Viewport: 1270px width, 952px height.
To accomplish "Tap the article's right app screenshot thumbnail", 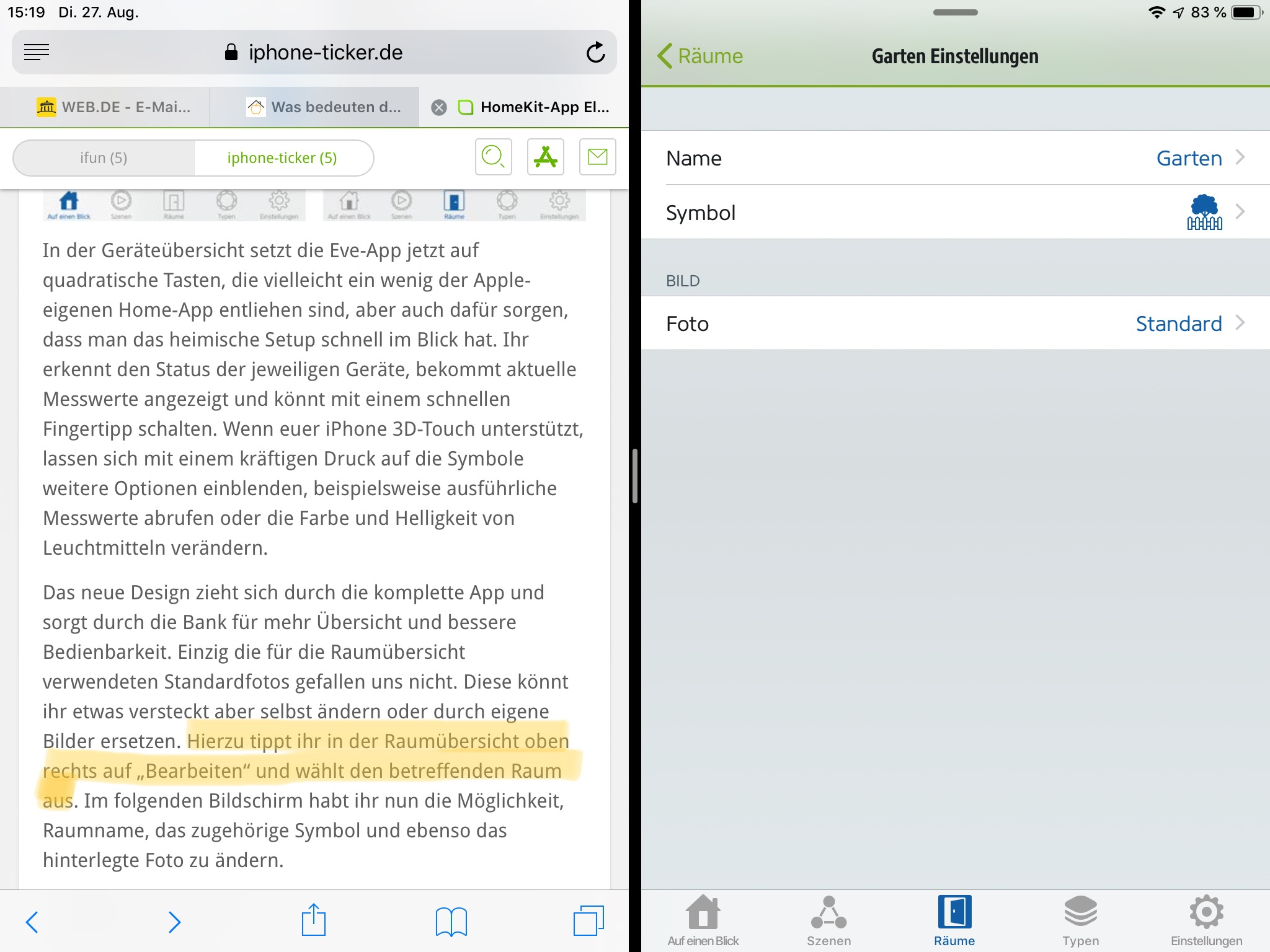I will (x=455, y=206).
